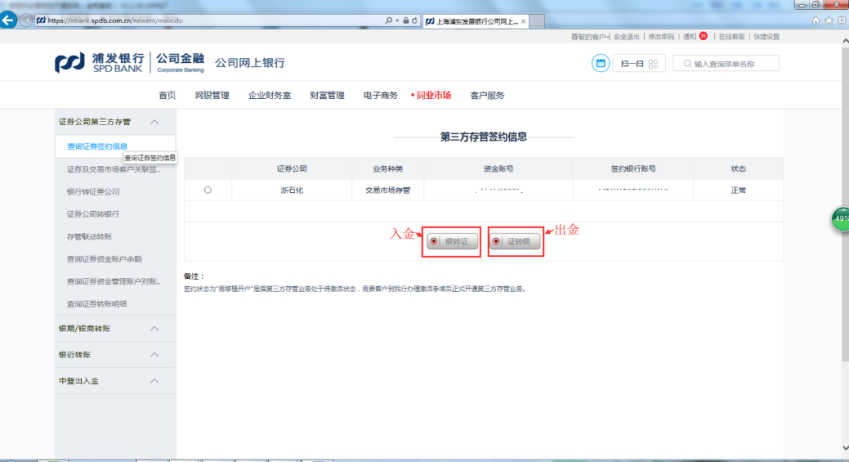The width and height of the screenshot is (849, 462).
Task: Click the green floating circle on right edge
Action: pos(840,219)
